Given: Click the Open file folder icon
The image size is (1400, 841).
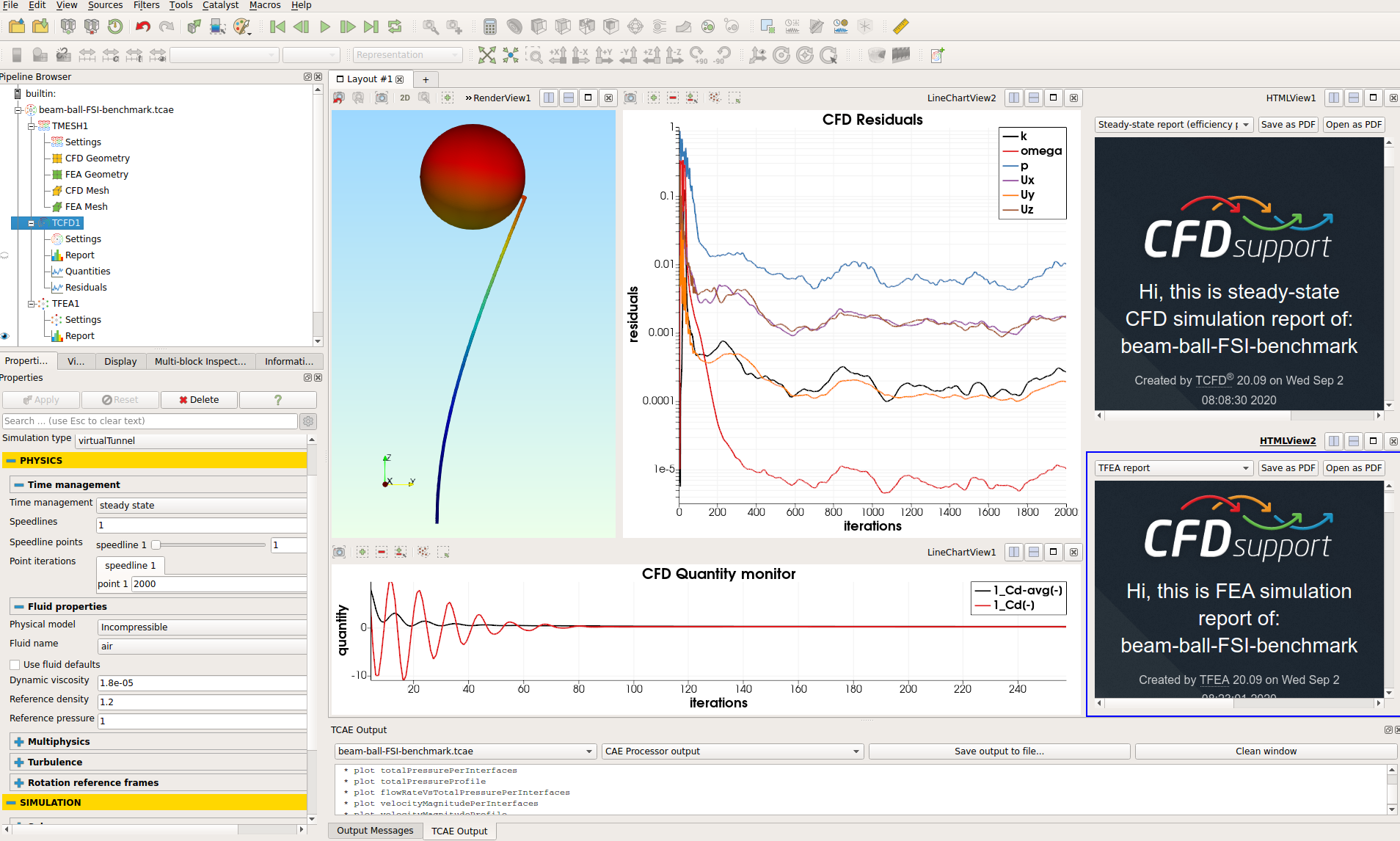Looking at the screenshot, I should click(x=17, y=27).
